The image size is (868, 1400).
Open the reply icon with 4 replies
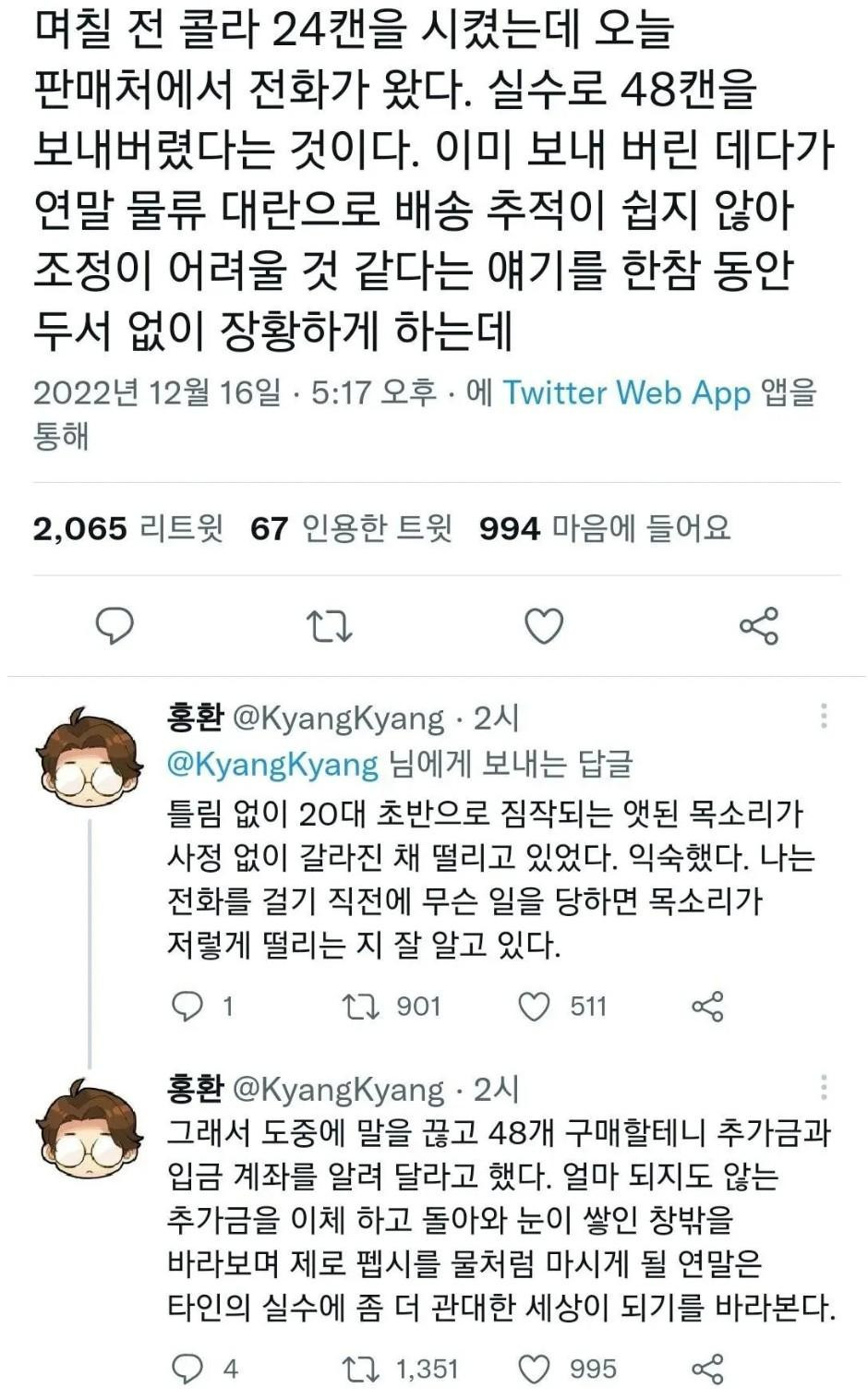pyautogui.click(x=187, y=1369)
